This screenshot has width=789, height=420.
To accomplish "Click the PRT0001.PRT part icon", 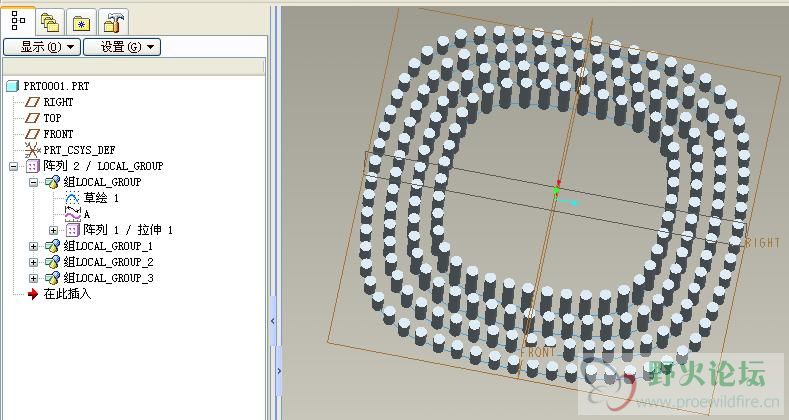I will tap(13, 86).
